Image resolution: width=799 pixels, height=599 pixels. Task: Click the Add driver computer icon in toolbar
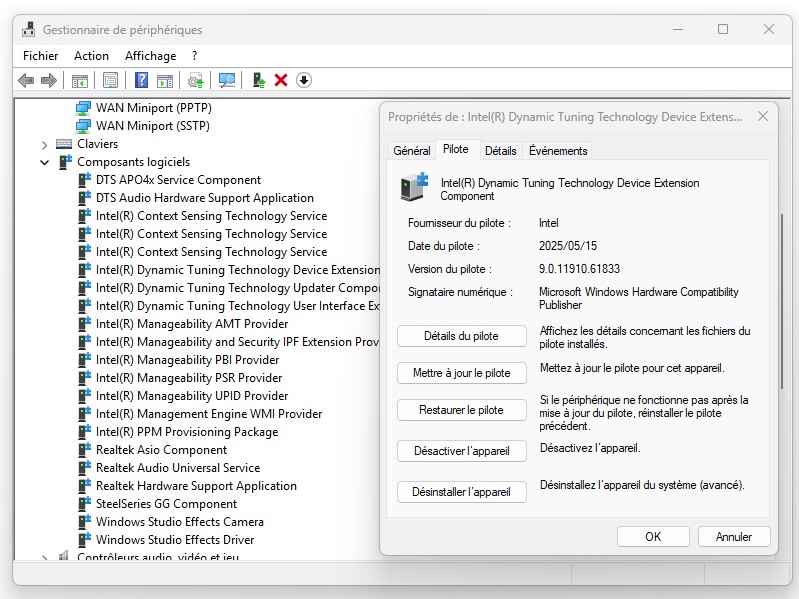pyautogui.click(x=259, y=80)
